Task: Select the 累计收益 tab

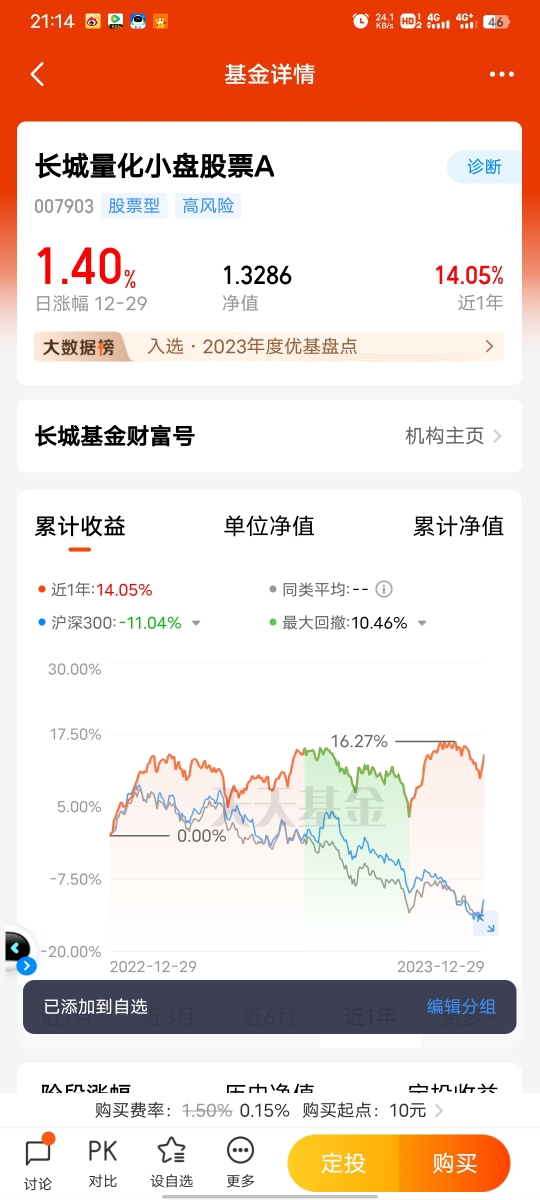Action: coord(80,526)
